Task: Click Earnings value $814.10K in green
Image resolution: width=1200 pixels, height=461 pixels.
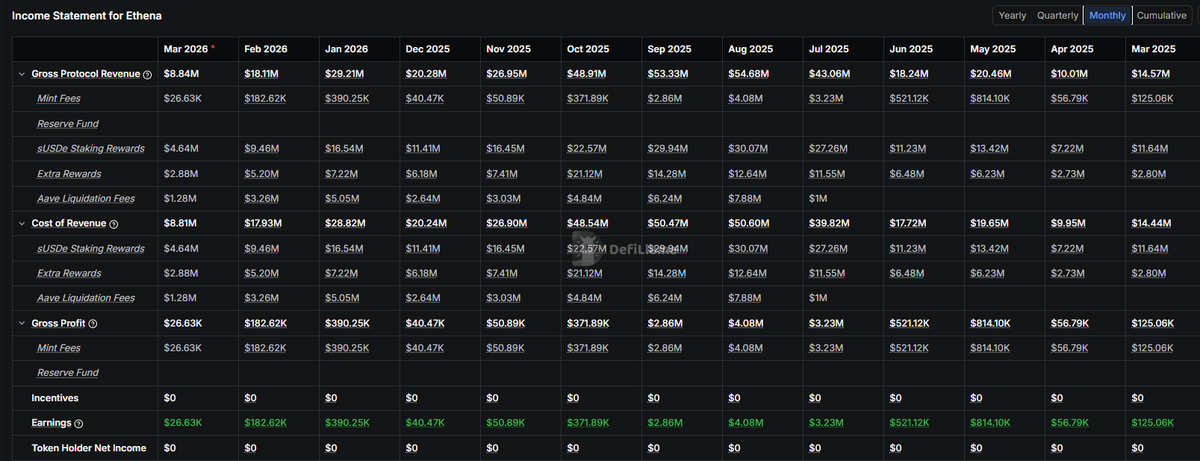Action: (990, 424)
